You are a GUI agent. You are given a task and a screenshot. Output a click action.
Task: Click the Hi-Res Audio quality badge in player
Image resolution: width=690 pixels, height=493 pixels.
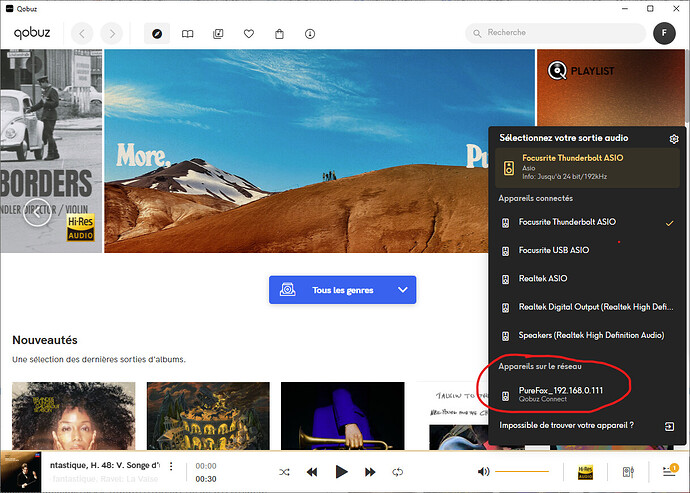tap(585, 472)
